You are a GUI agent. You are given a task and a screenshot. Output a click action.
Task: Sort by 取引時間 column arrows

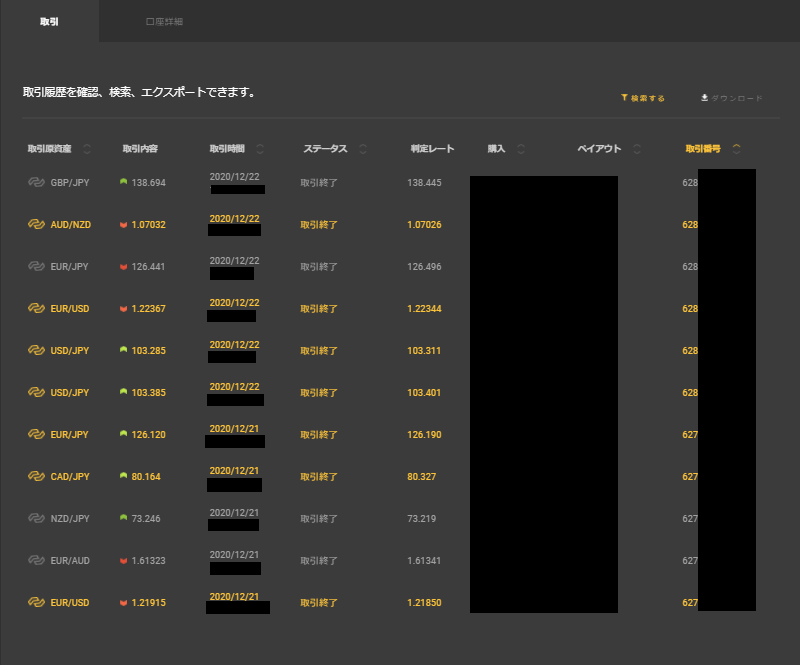click(x=260, y=149)
